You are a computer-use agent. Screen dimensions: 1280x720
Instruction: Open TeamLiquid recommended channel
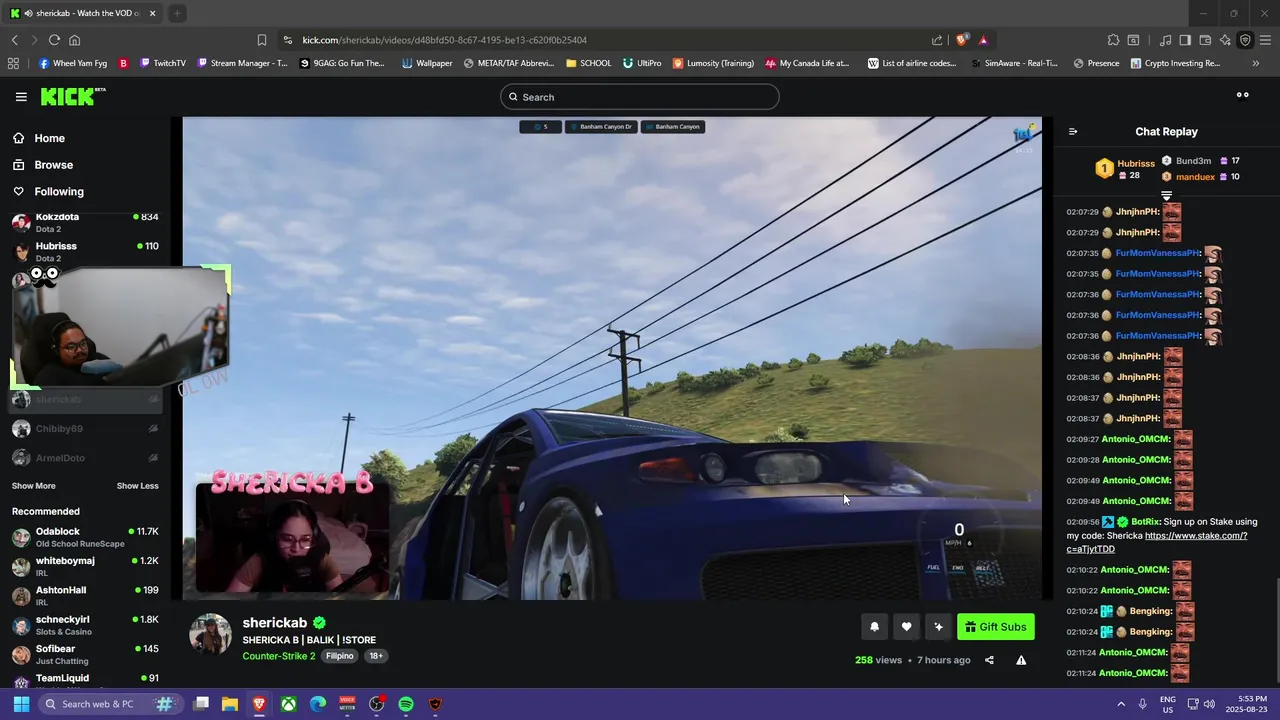[x=85, y=680]
